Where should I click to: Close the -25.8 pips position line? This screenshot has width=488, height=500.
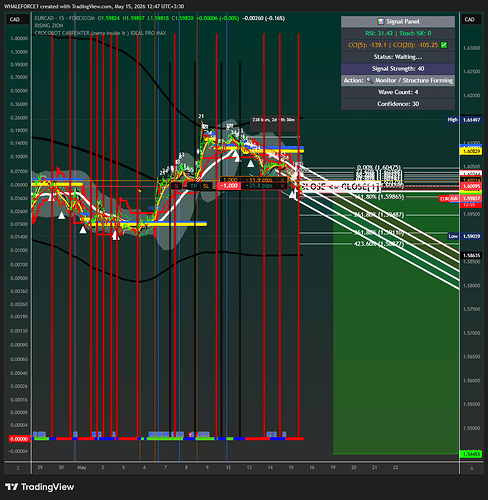click(282, 186)
